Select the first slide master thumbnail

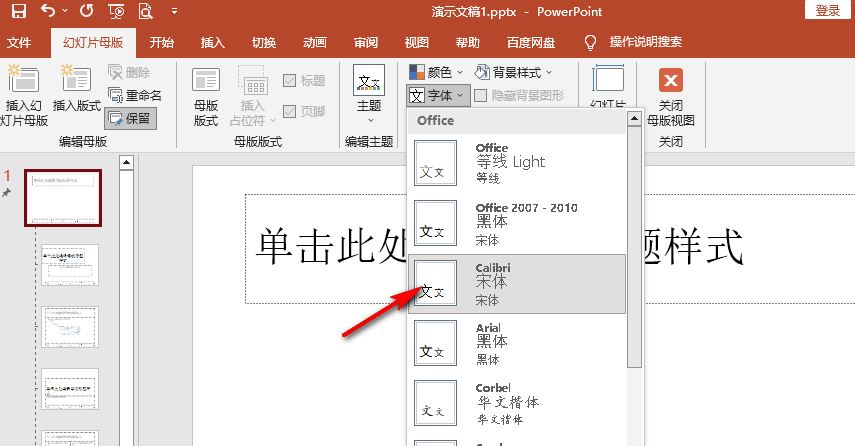(x=63, y=198)
